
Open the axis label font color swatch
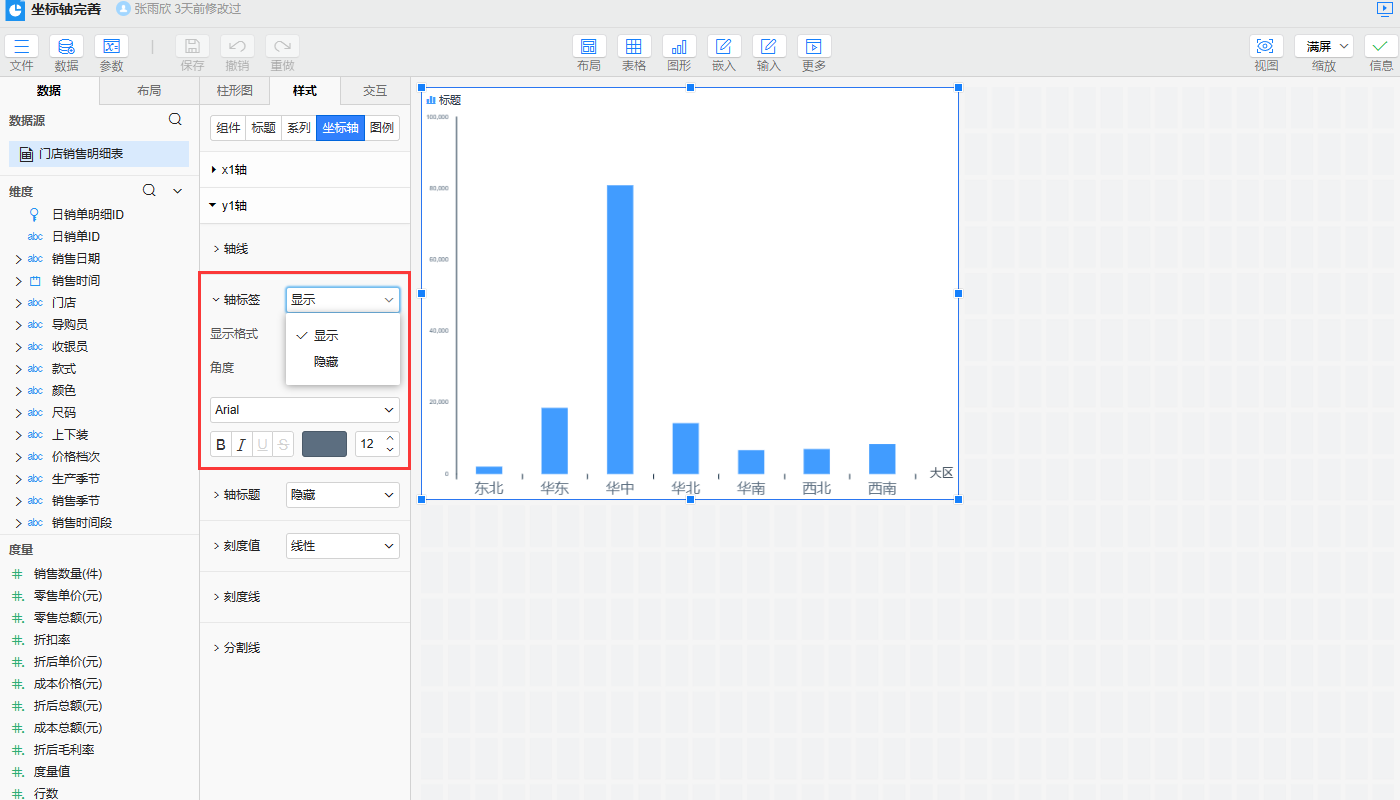click(324, 444)
